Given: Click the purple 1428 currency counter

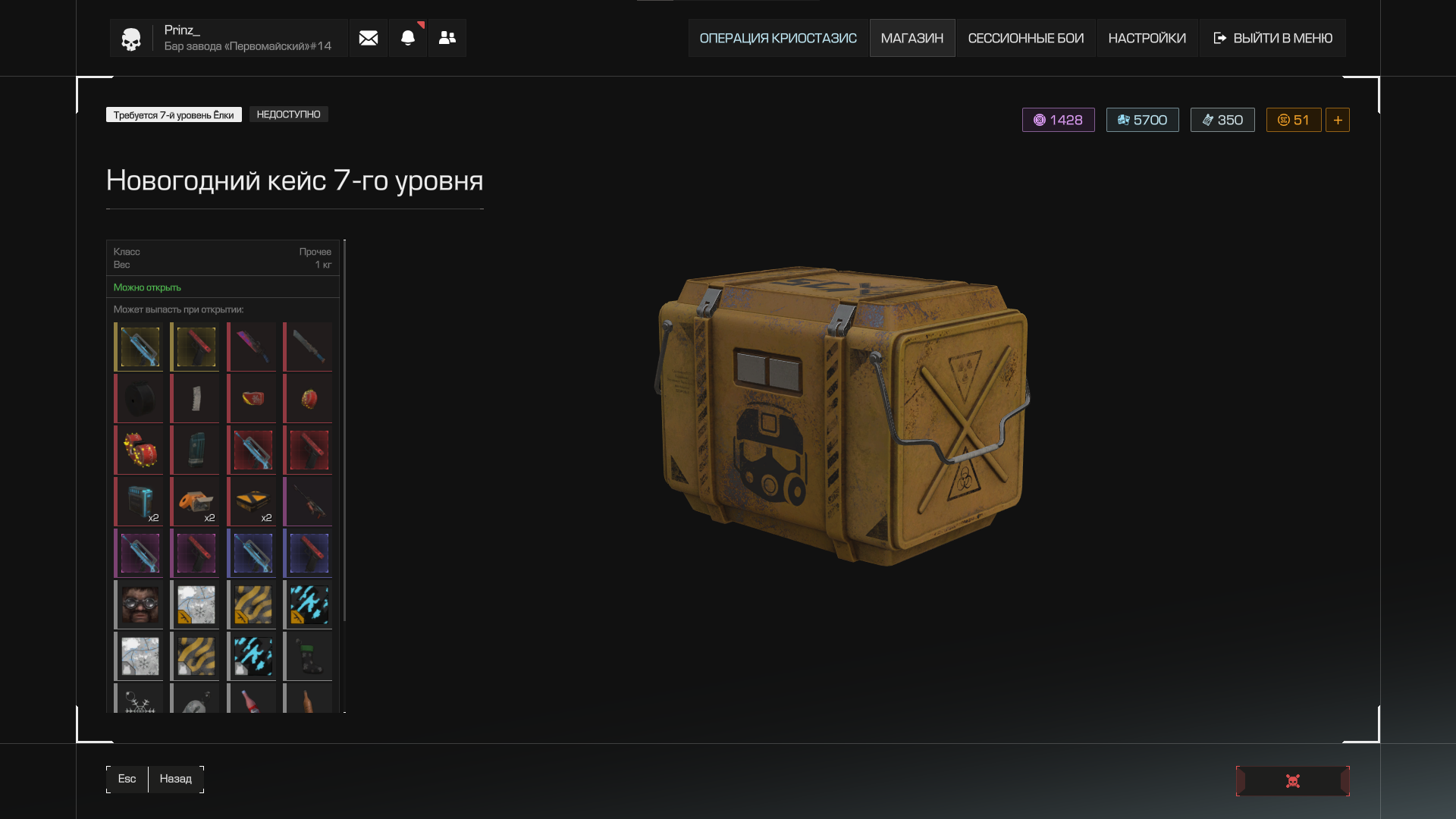Looking at the screenshot, I should click(1059, 120).
